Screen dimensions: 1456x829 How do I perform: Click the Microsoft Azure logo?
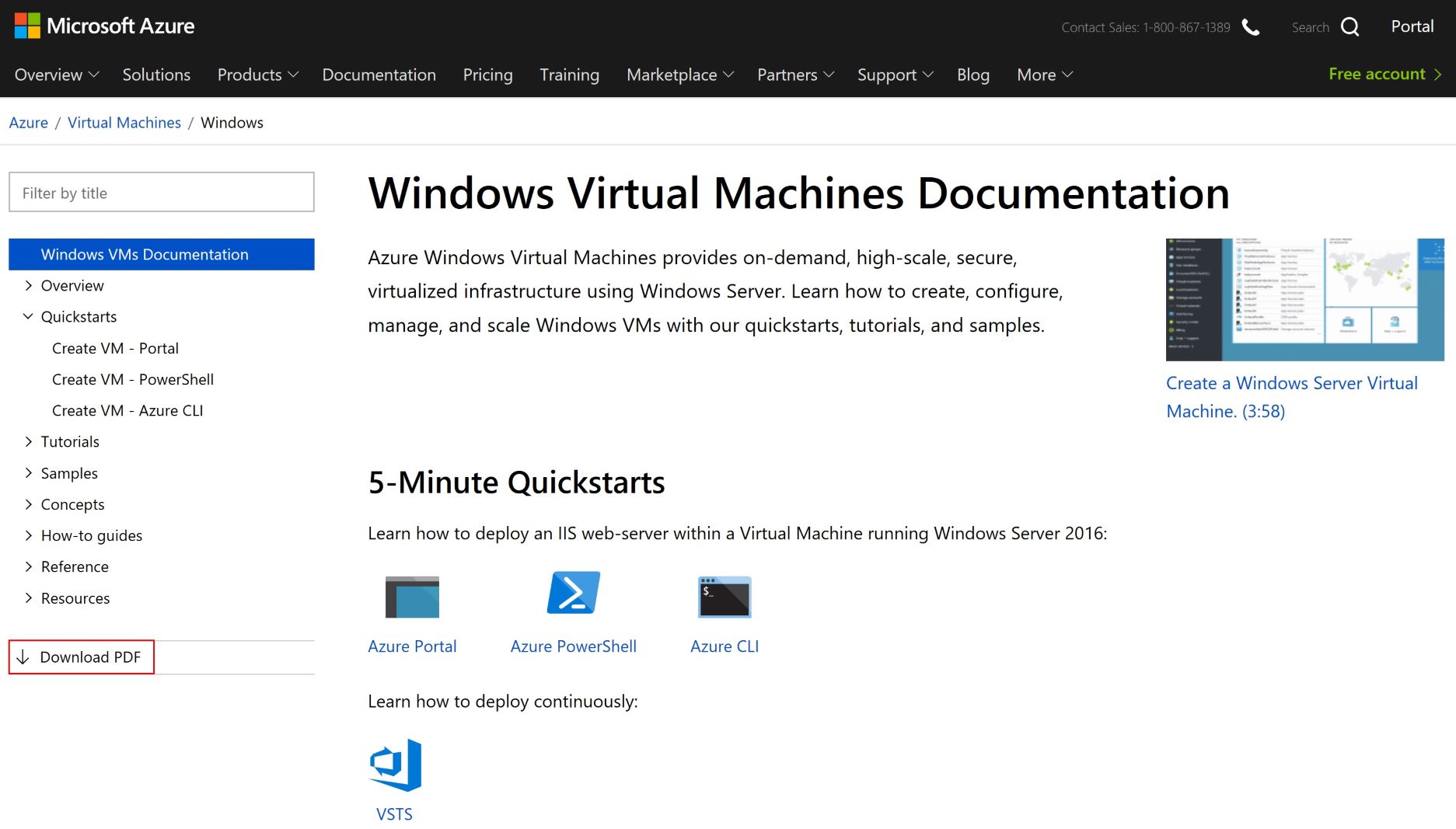(104, 26)
